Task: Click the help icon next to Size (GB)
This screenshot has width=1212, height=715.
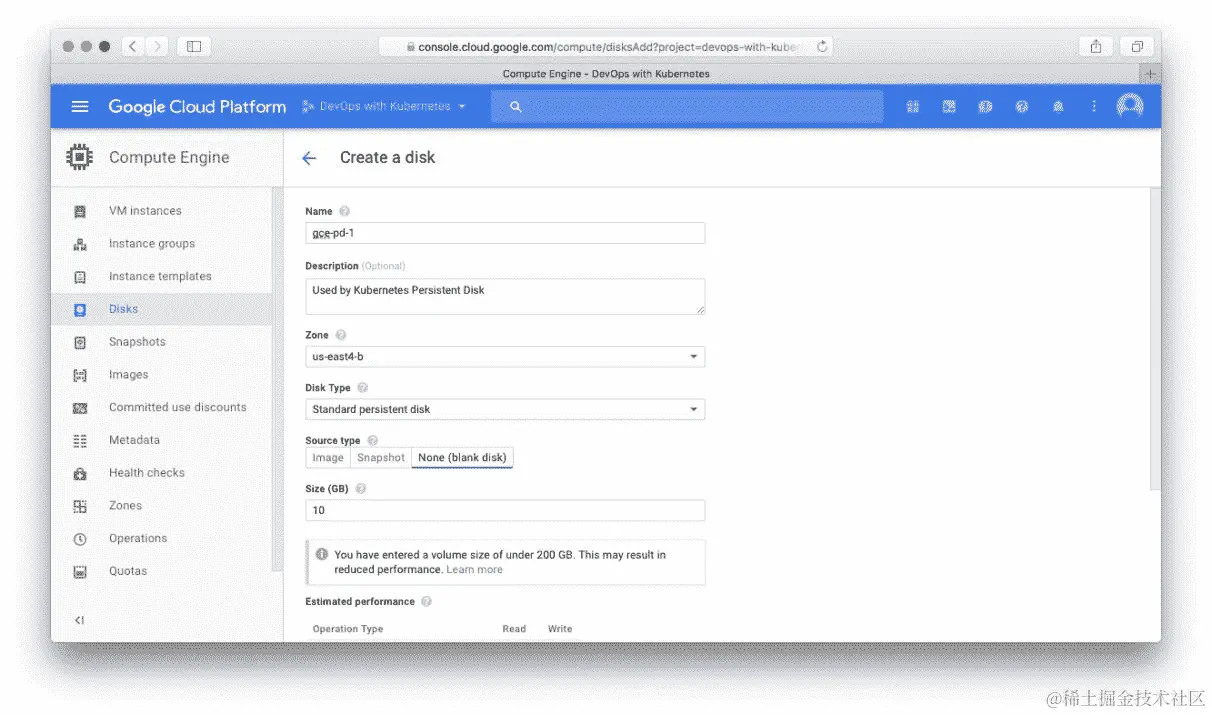Action: (361, 489)
